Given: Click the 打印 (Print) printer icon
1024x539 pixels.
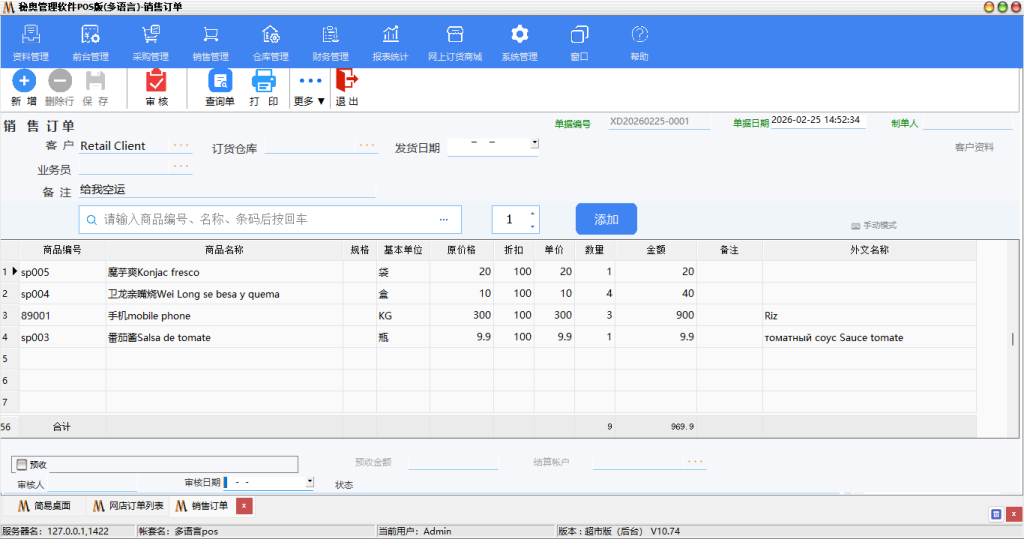Looking at the screenshot, I should point(263,82).
